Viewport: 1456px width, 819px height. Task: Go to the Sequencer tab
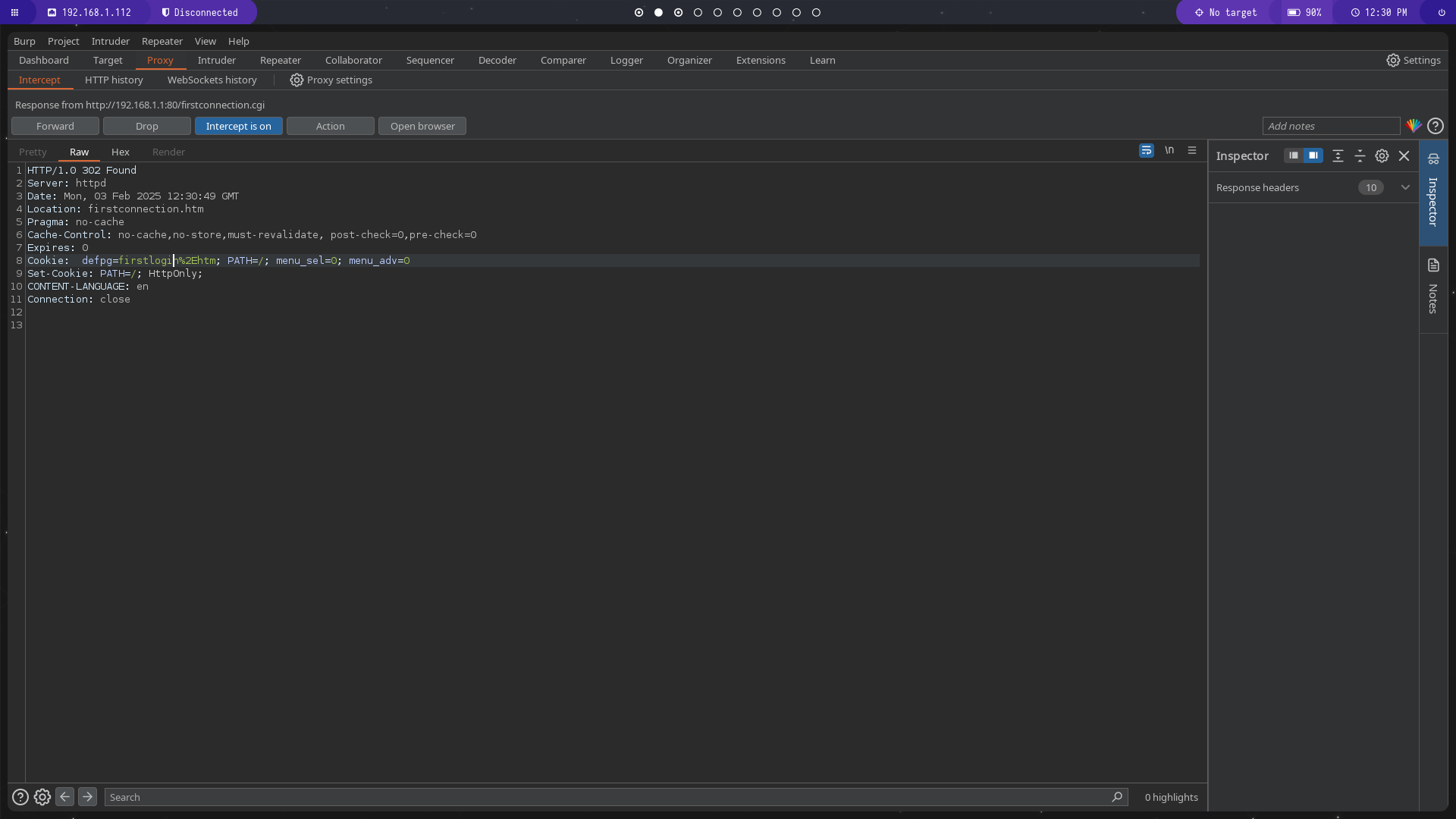(x=430, y=60)
